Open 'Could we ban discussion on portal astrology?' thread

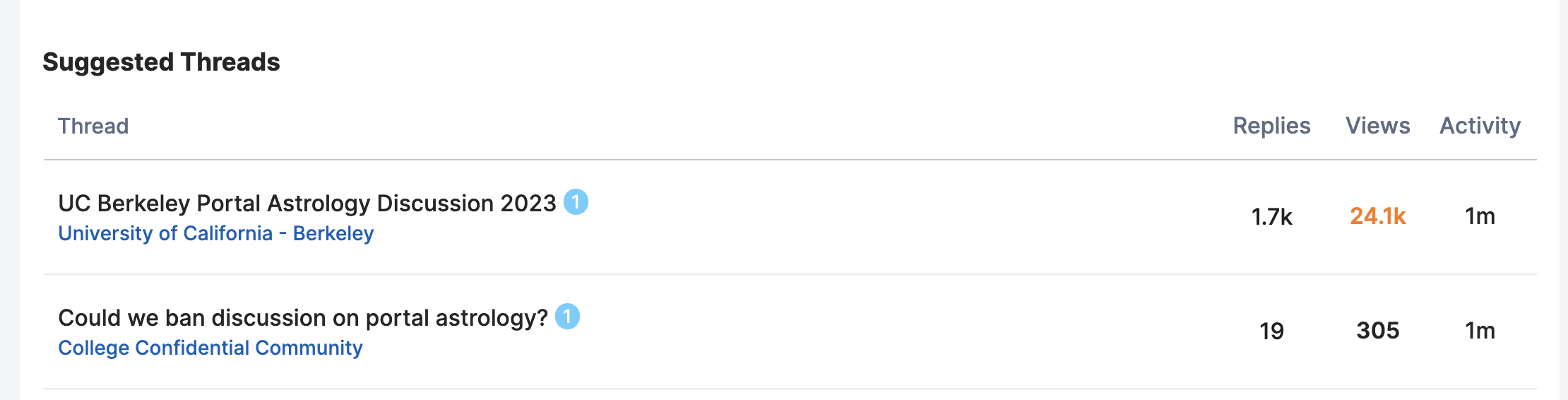pos(303,318)
